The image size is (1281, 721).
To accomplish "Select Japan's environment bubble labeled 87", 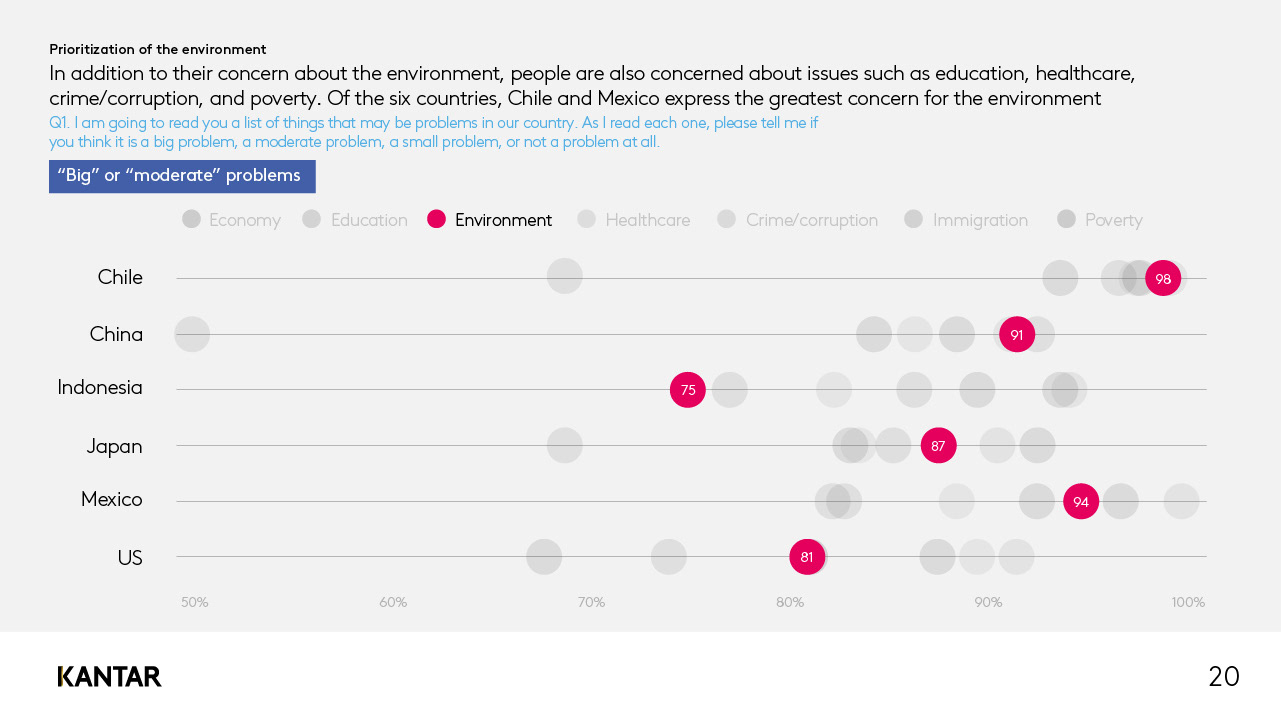I will point(938,445).
